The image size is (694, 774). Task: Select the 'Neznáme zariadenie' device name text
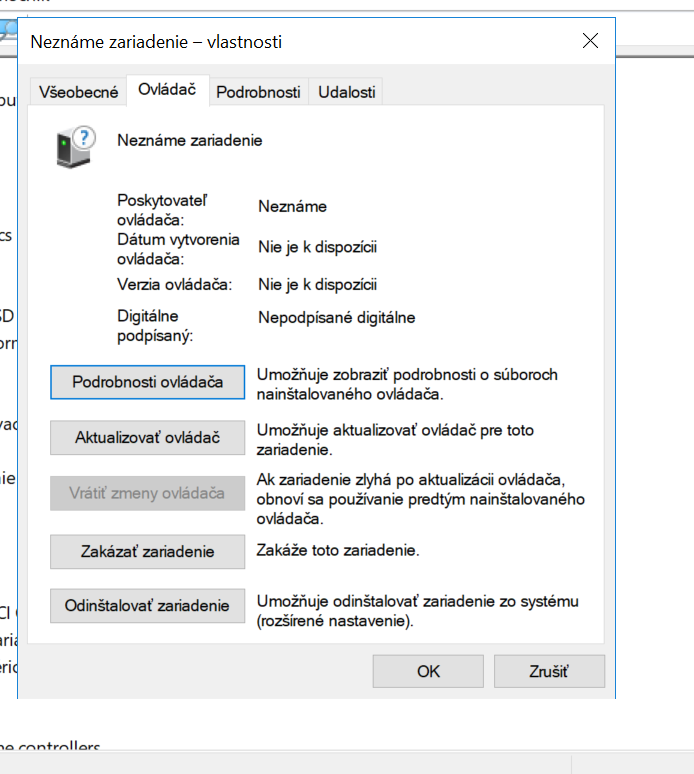[190, 141]
